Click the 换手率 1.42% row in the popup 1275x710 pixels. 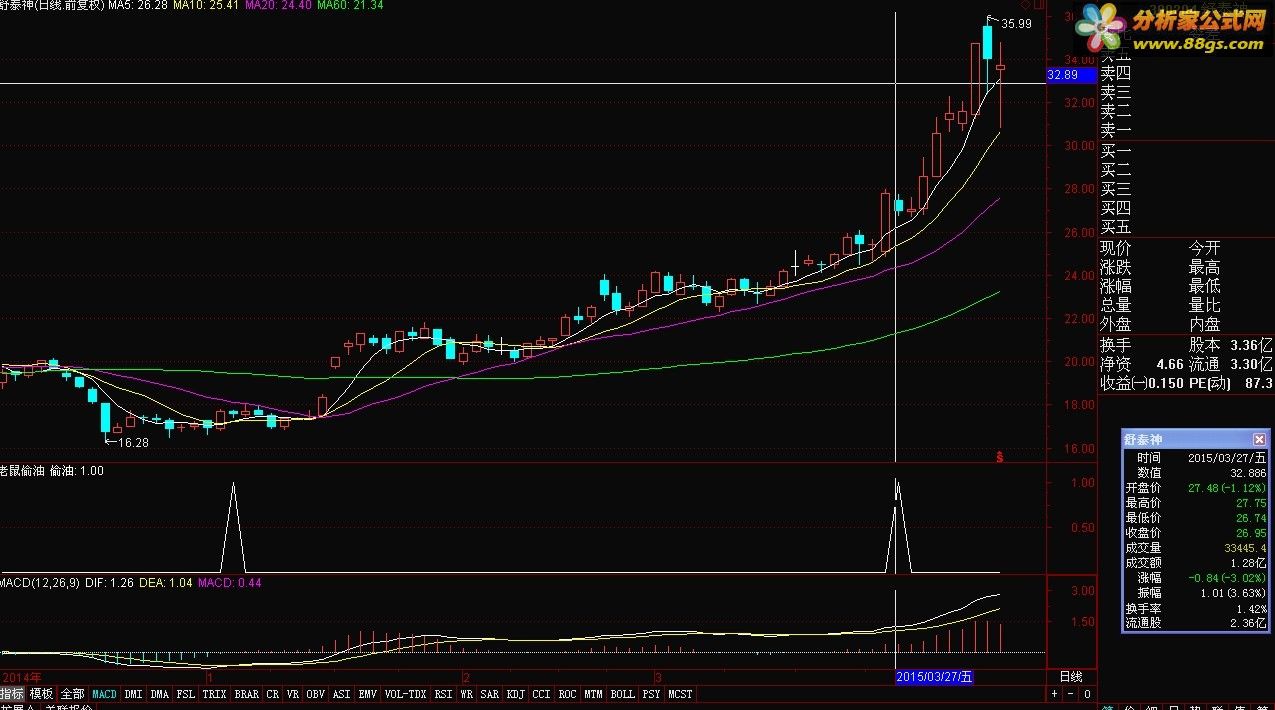click(x=1195, y=607)
